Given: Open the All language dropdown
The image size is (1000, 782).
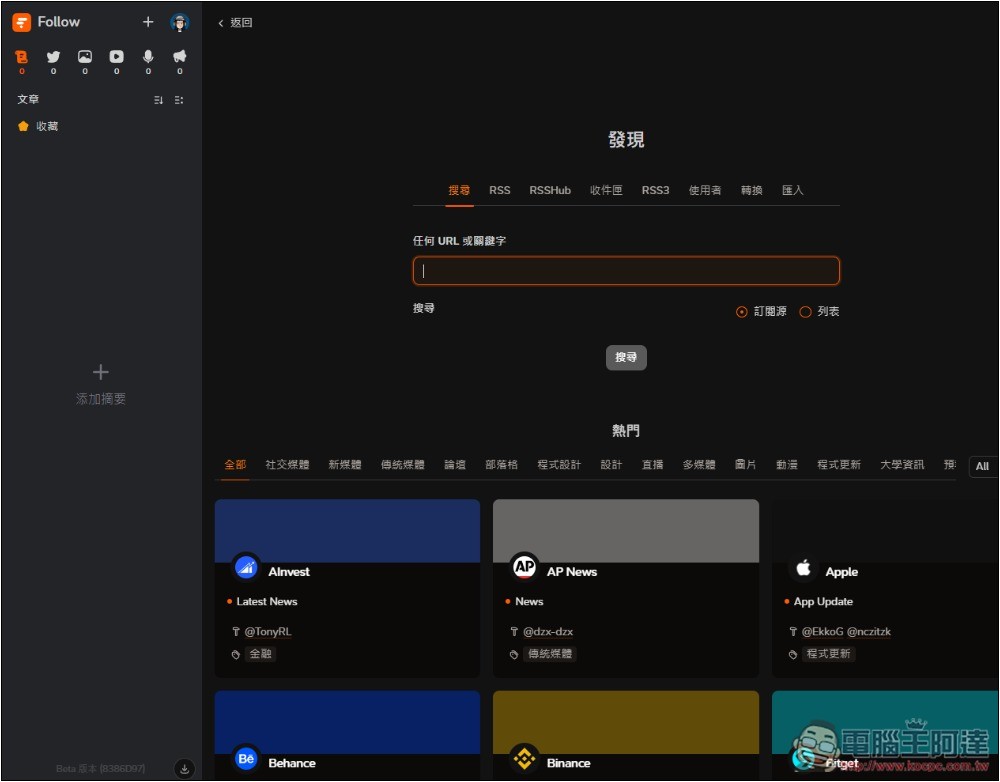Looking at the screenshot, I should pos(982,466).
